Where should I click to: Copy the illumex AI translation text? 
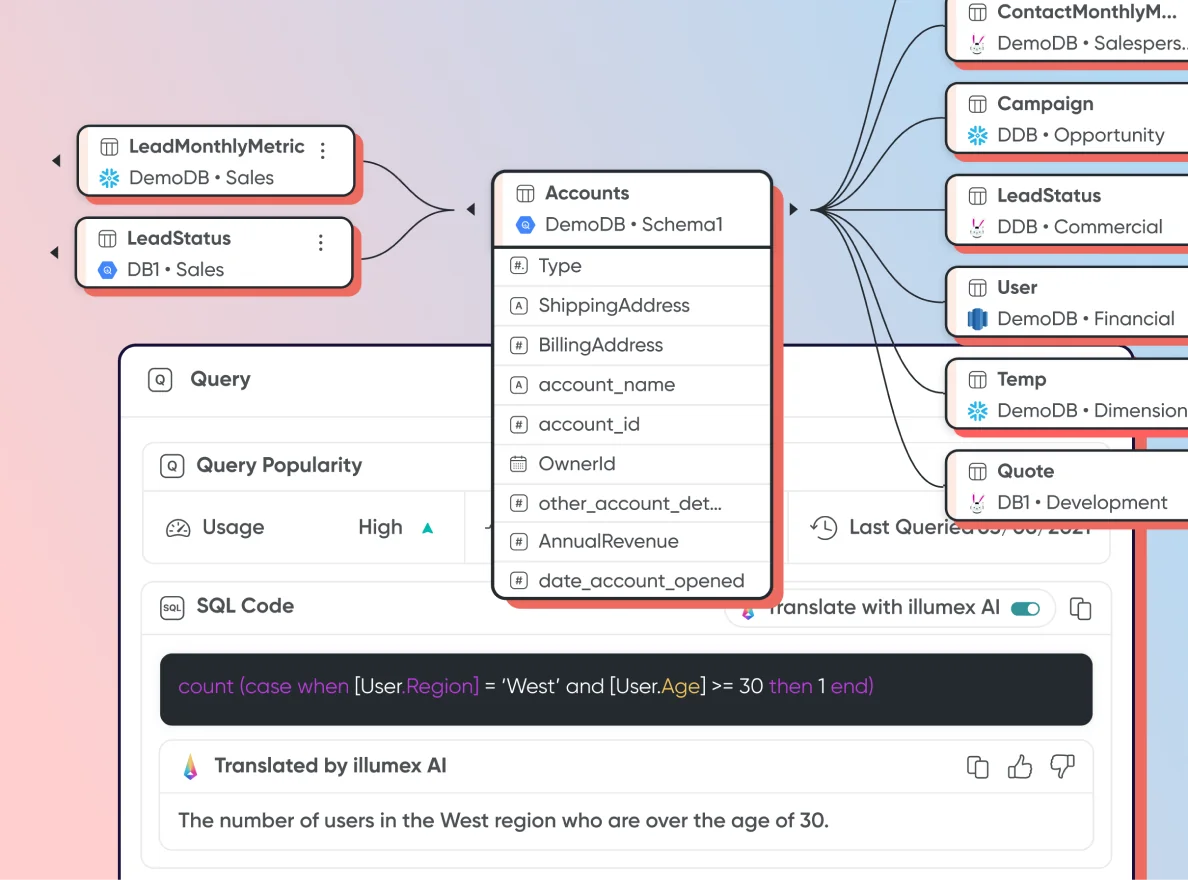(x=977, y=767)
